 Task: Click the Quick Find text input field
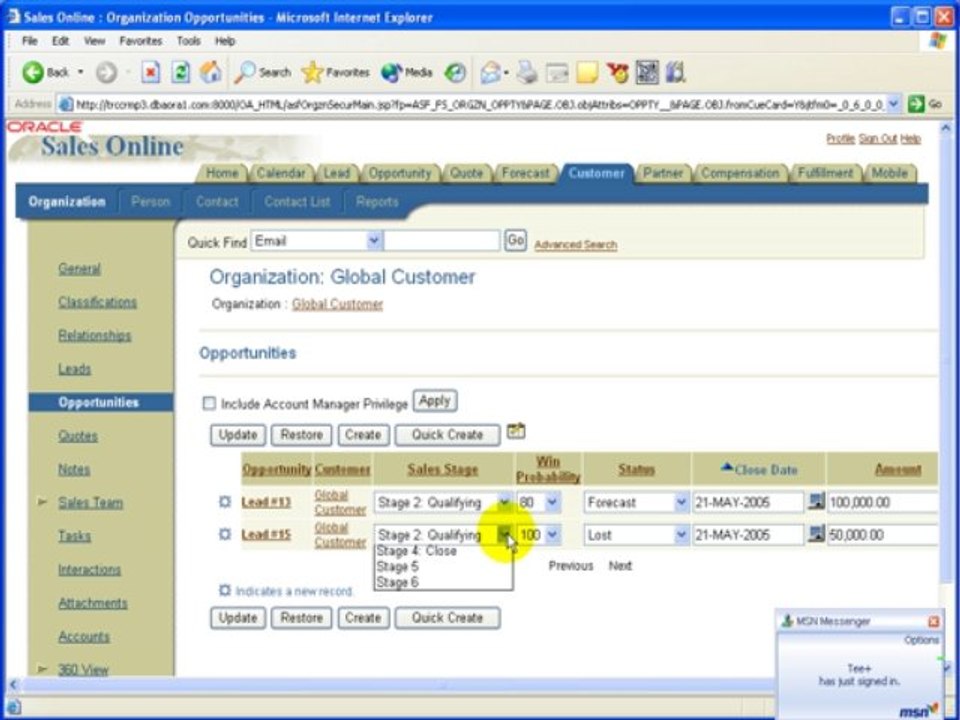tap(441, 241)
